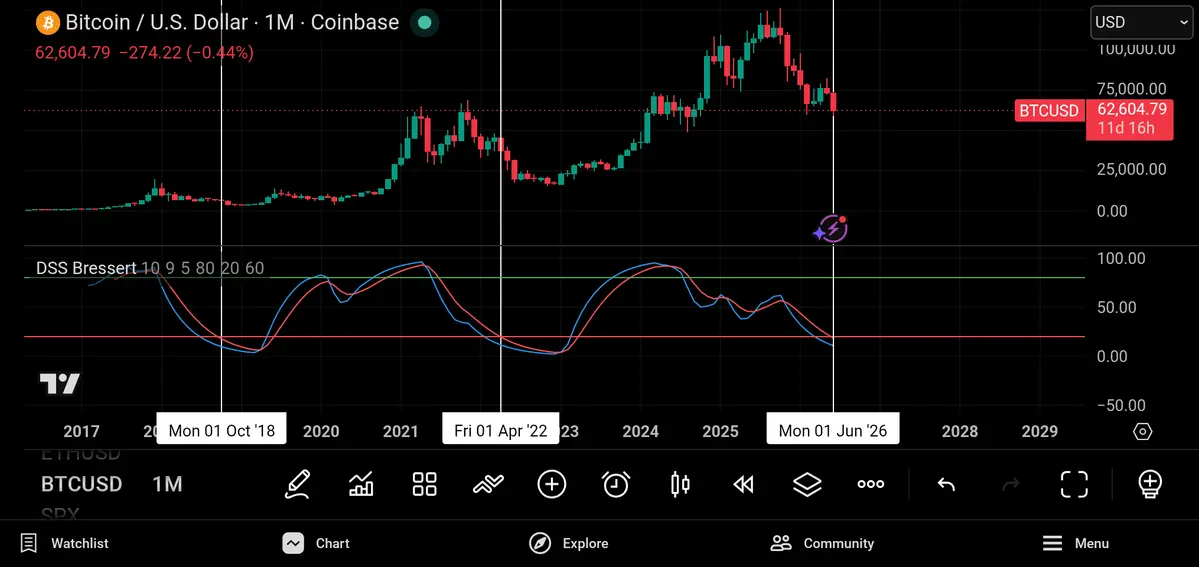1199x567 pixels.
Task: Tap the 2028 time axis label
Action: point(960,432)
